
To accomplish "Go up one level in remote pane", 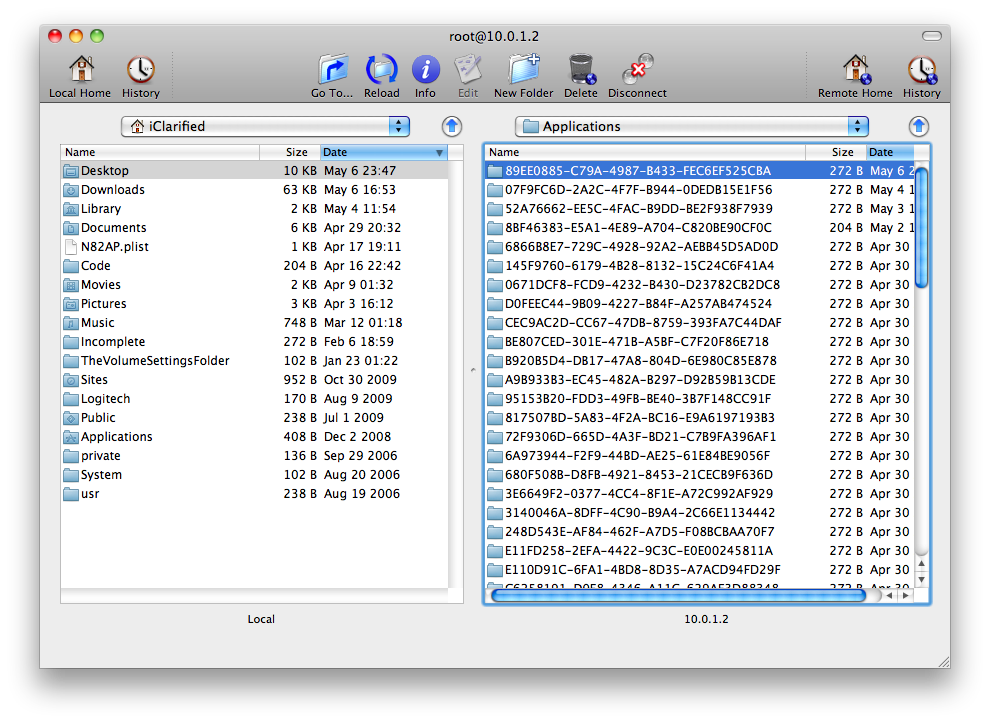I will 919,126.
